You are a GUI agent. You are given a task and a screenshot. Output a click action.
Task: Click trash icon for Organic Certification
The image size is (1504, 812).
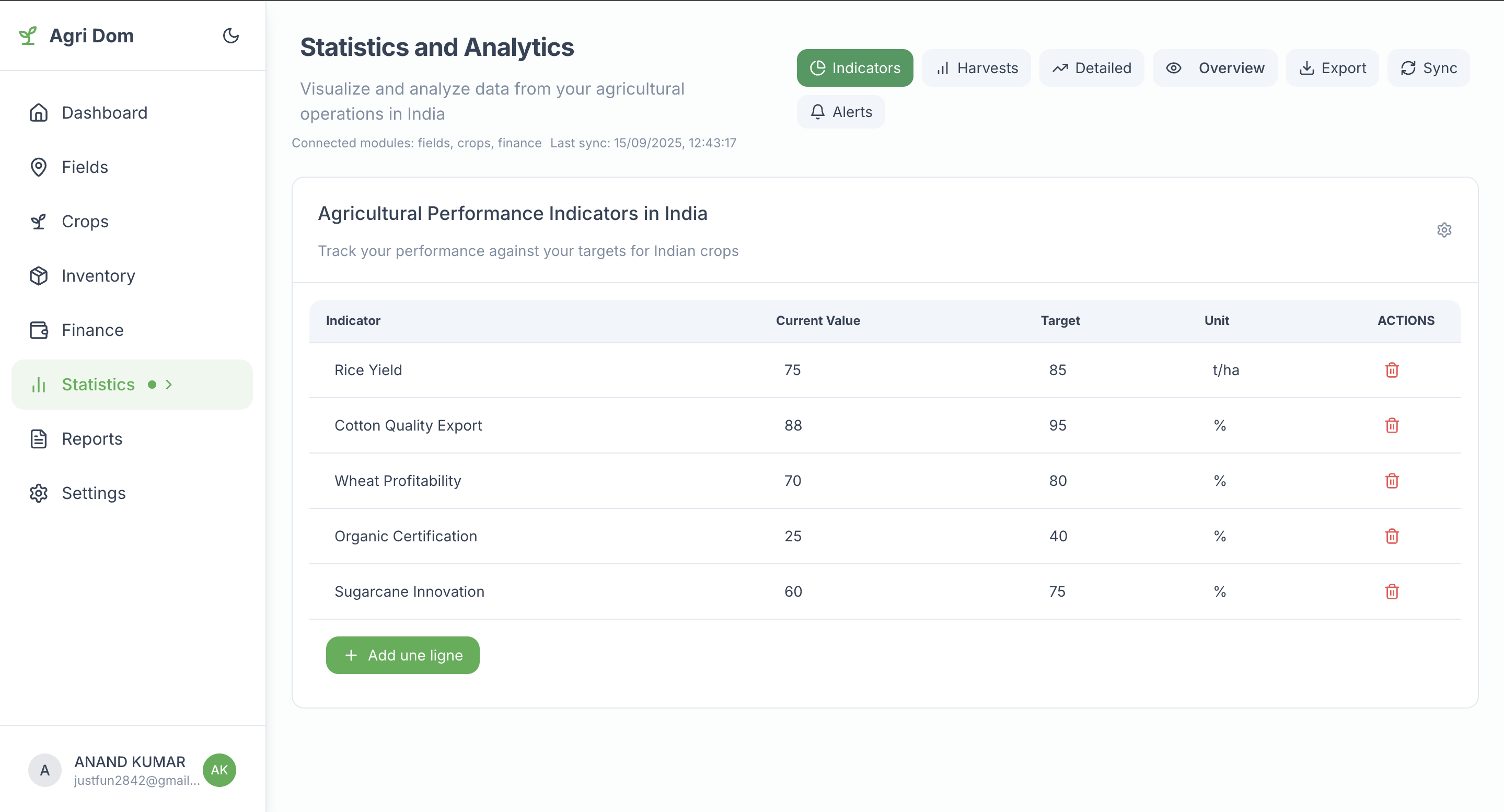[1391, 537]
